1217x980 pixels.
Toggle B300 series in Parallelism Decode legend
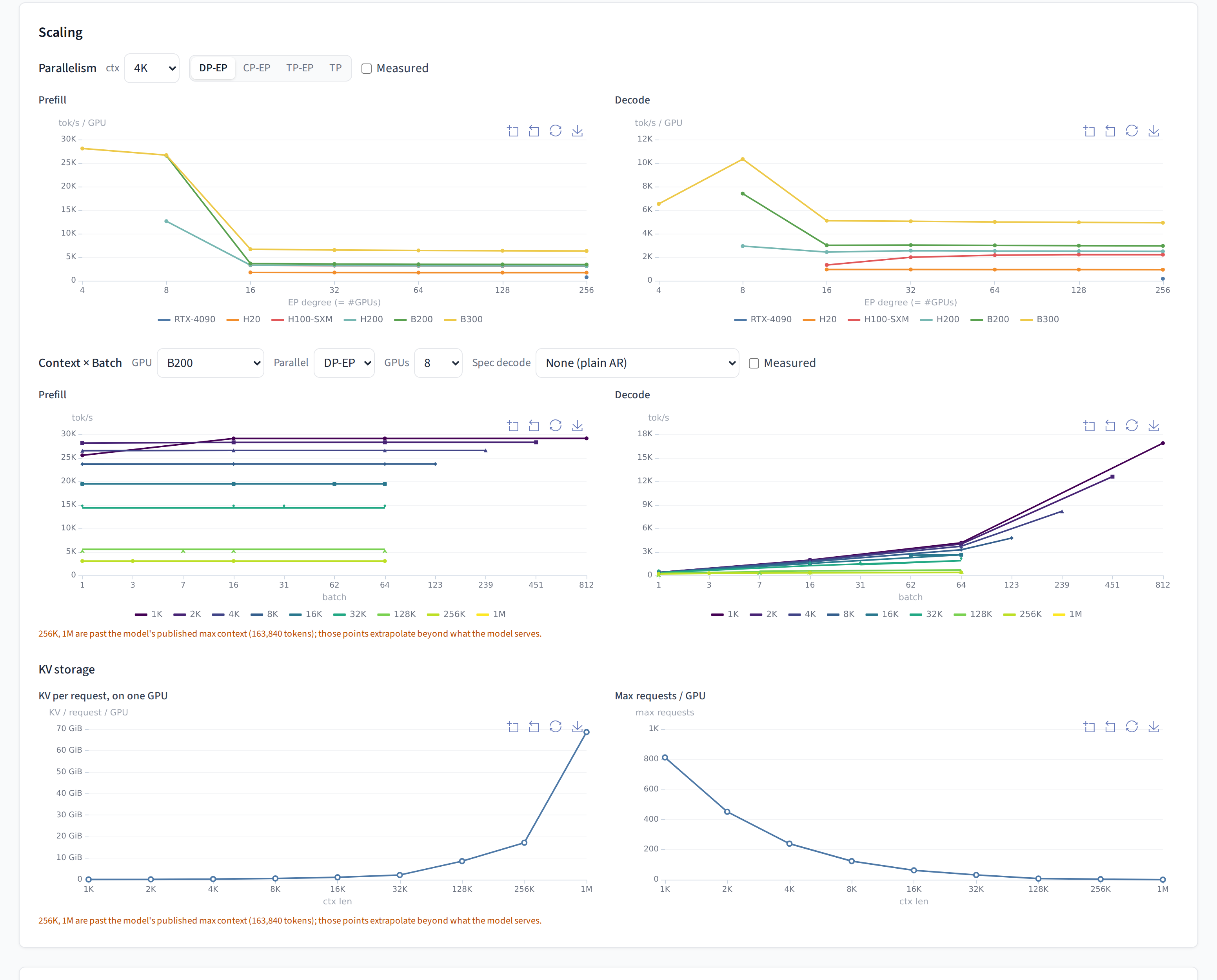click(x=1040, y=319)
